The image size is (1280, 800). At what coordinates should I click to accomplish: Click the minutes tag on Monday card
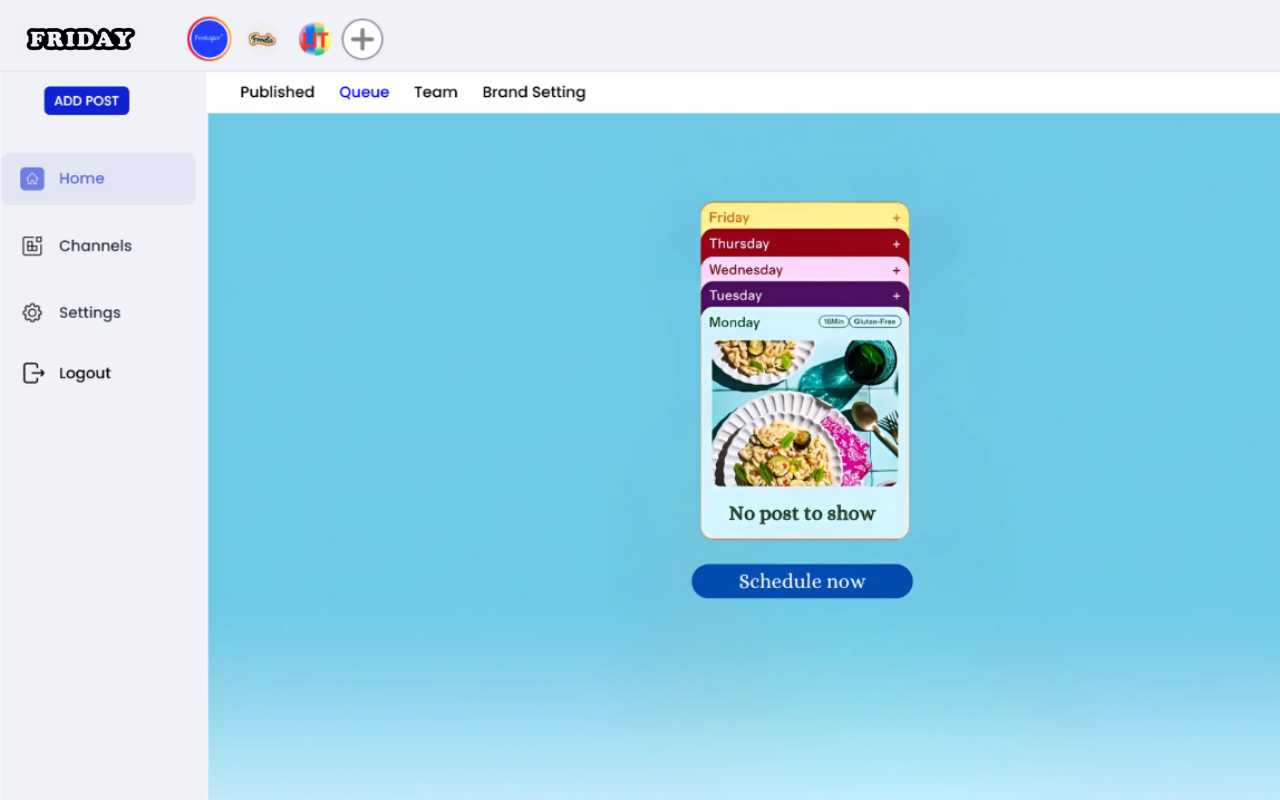click(833, 322)
